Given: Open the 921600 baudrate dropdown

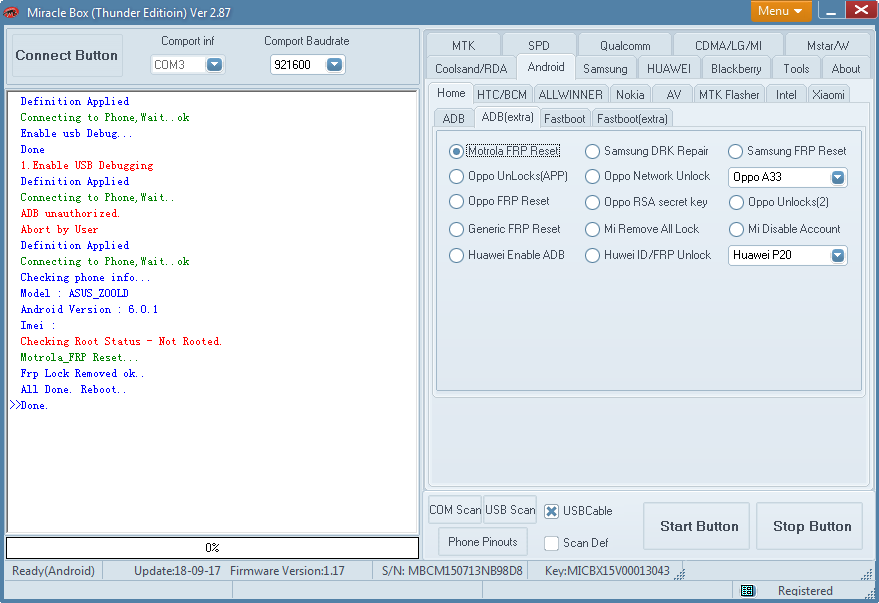Looking at the screenshot, I should click(x=334, y=65).
